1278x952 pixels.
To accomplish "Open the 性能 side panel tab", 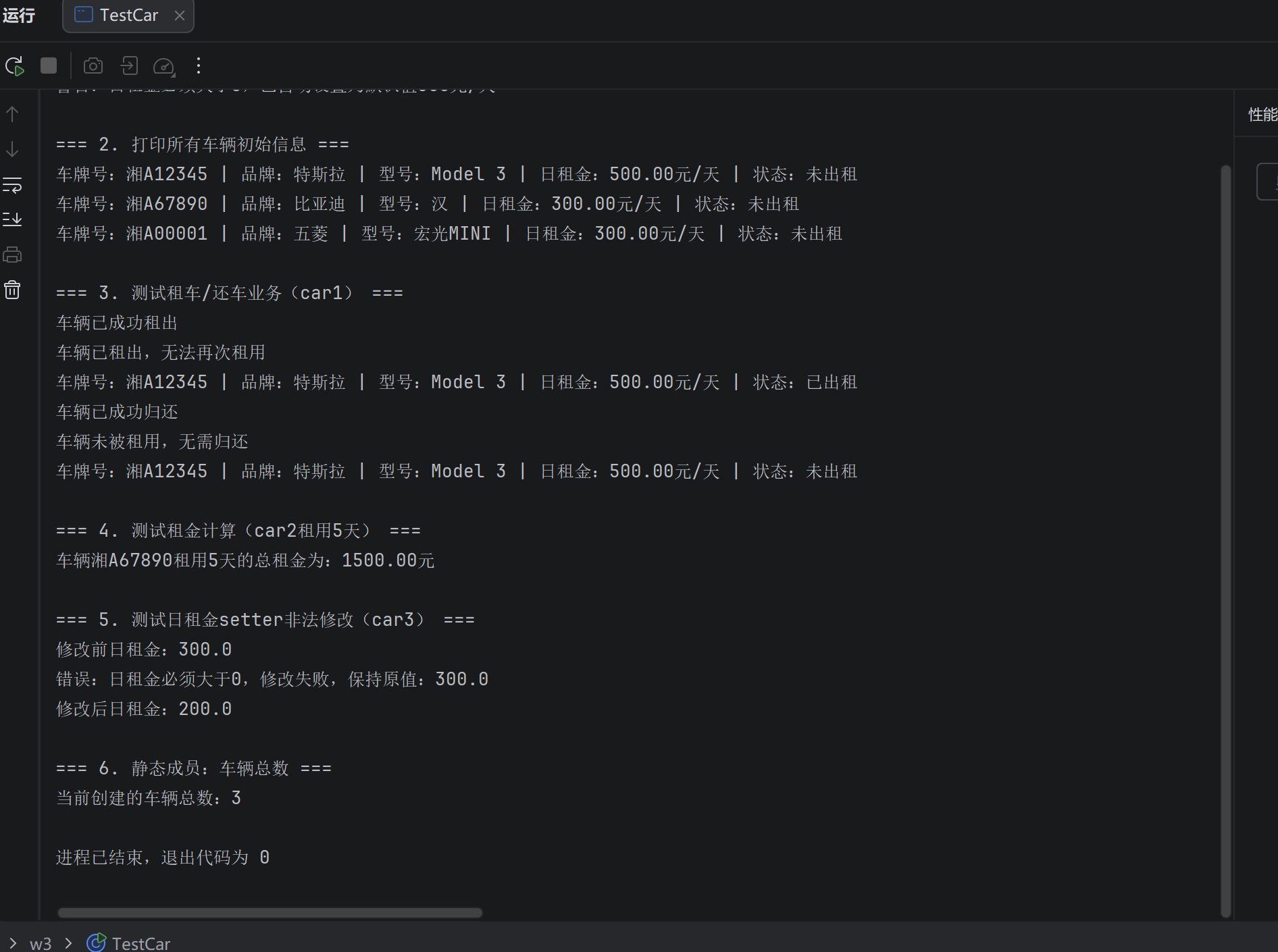I will pos(1262,115).
